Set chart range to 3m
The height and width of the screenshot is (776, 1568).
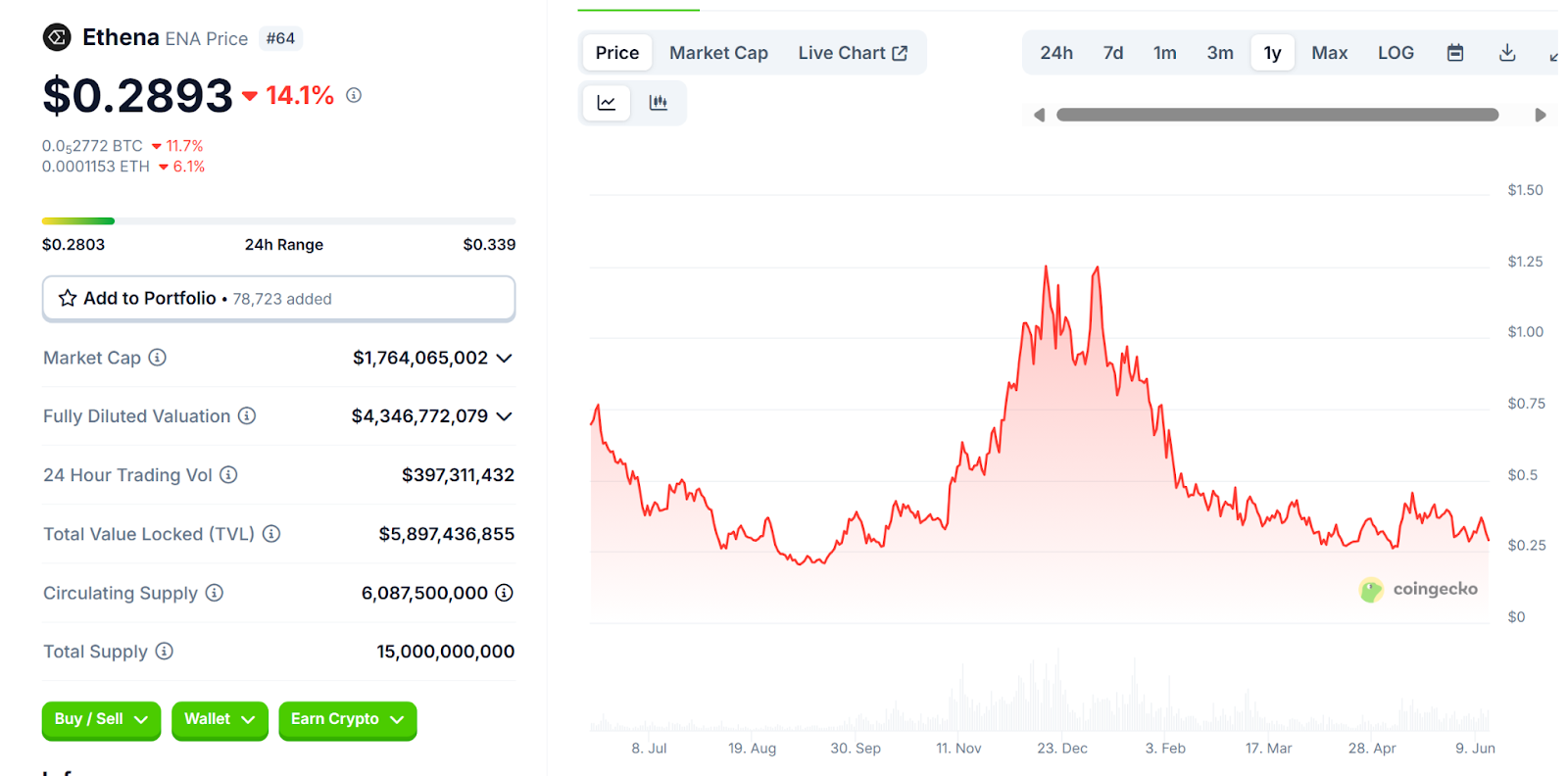(x=1220, y=53)
